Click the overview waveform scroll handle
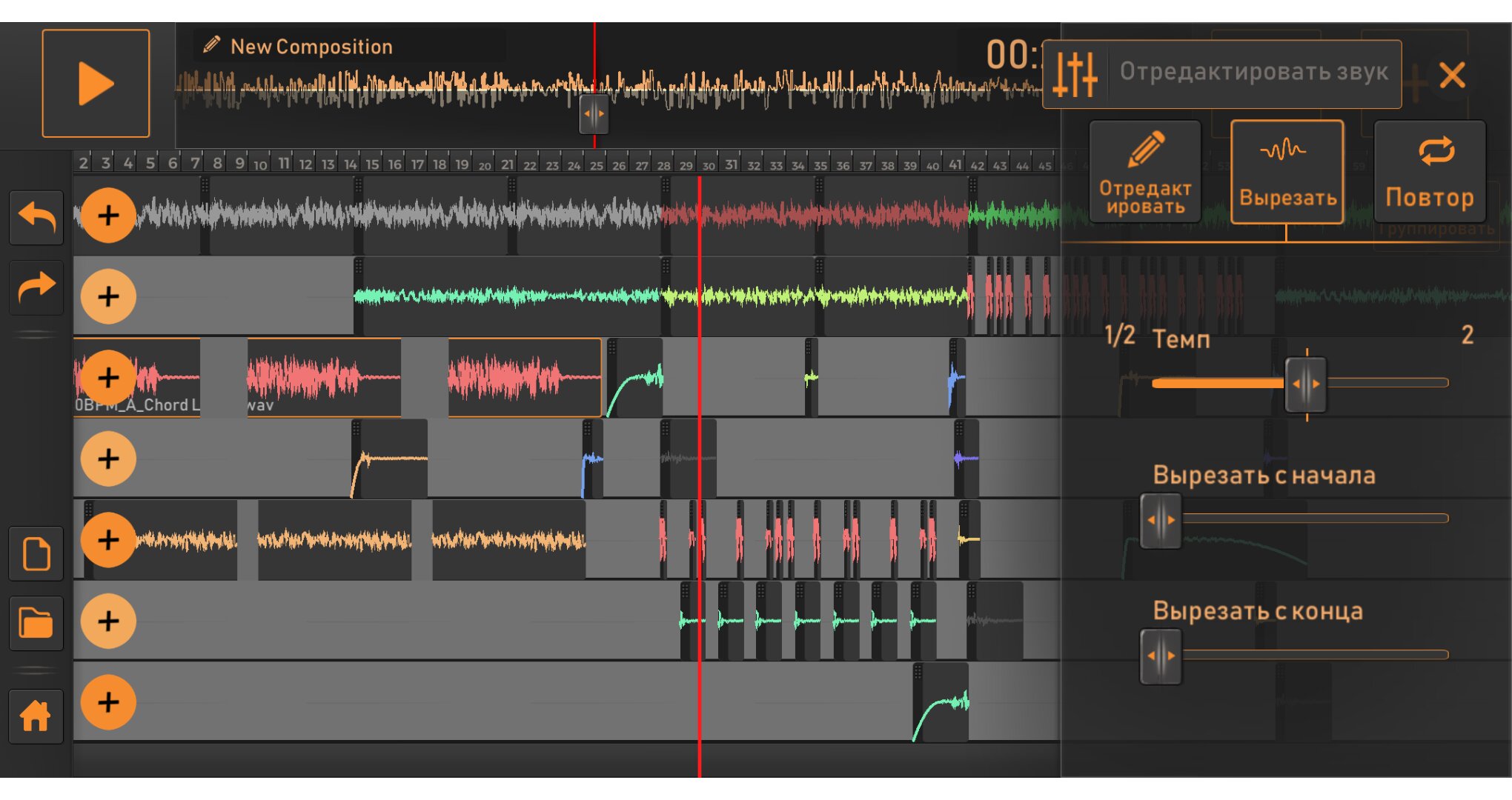The width and height of the screenshot is (1512, 800). 594,114
